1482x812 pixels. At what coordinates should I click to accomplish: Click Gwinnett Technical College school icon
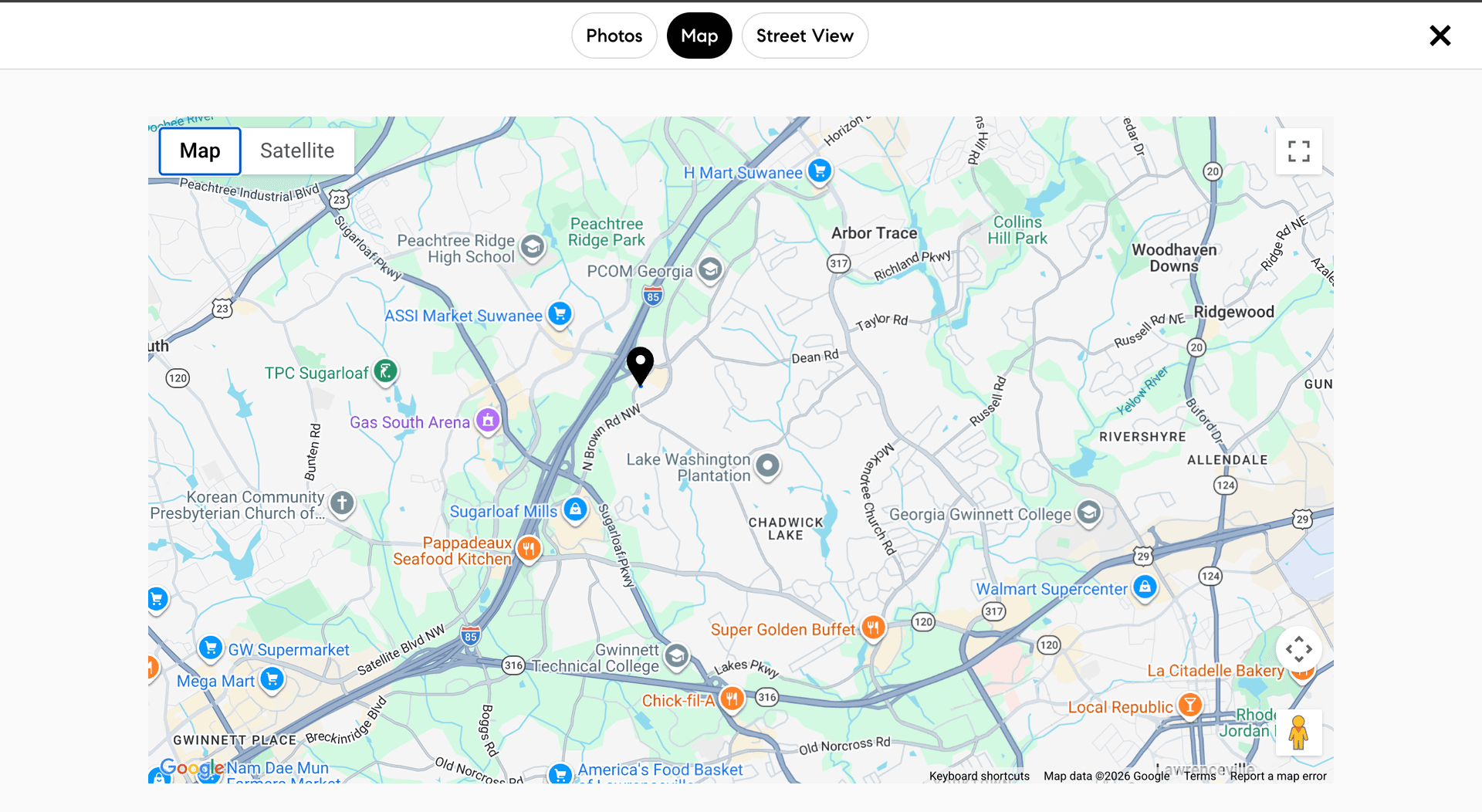676,657
